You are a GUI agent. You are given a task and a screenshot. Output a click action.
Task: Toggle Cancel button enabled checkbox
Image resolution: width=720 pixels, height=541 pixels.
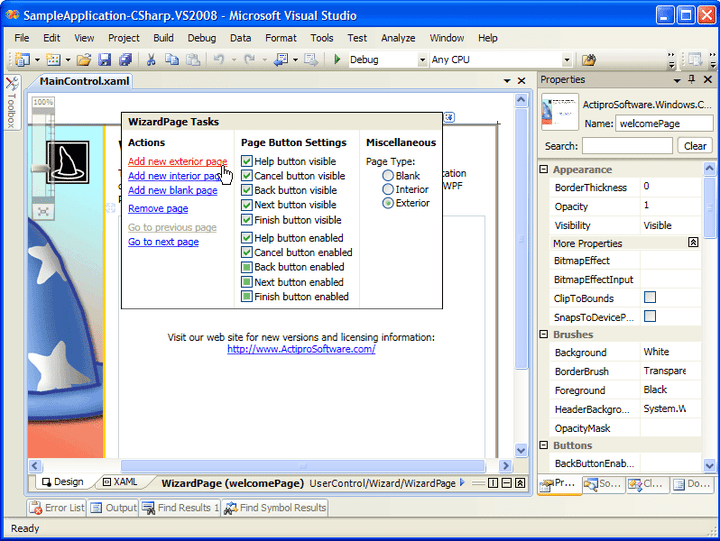247,253
